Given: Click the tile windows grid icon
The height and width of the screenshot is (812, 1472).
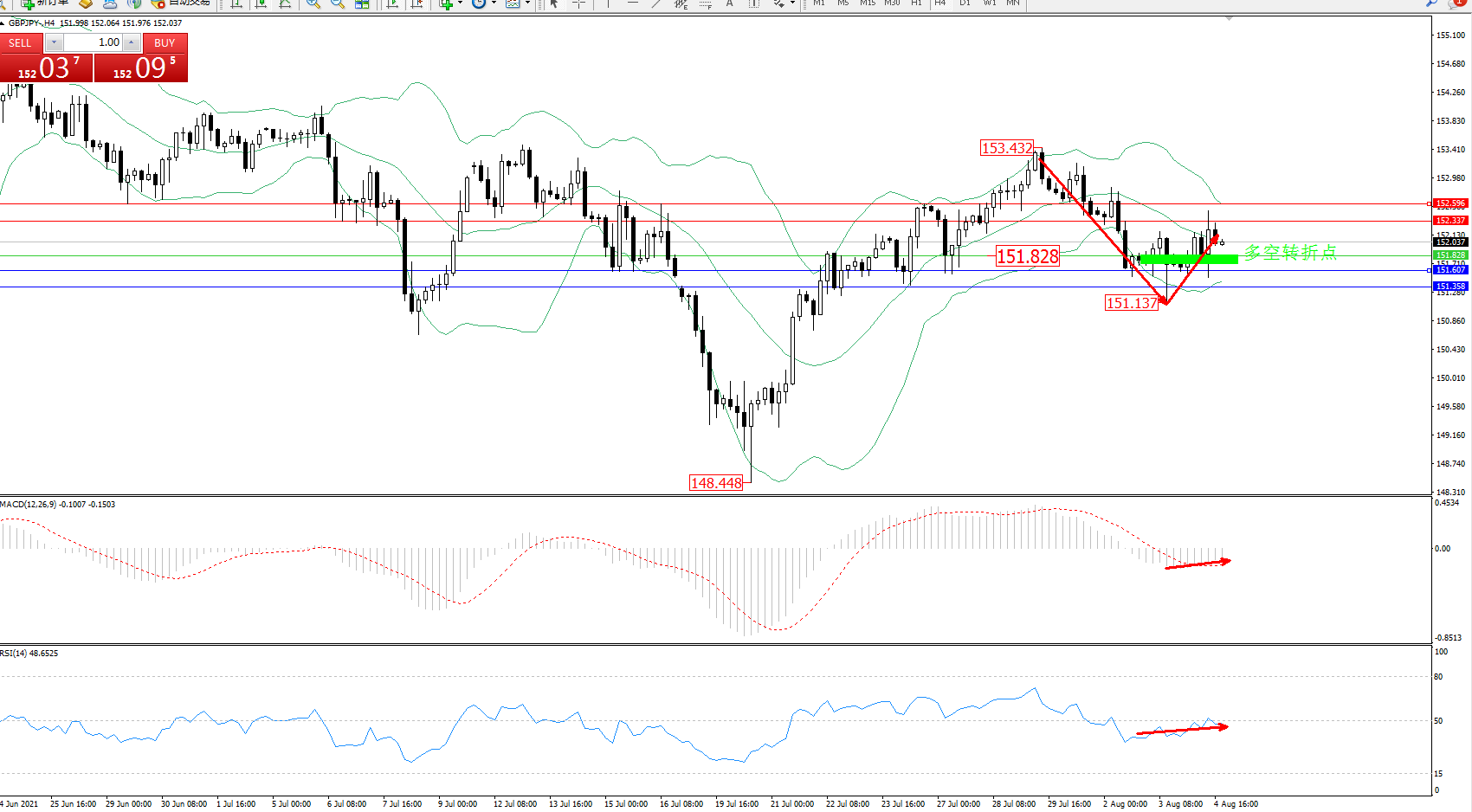Looking at the screenshot, I should [x=362, y=3].
